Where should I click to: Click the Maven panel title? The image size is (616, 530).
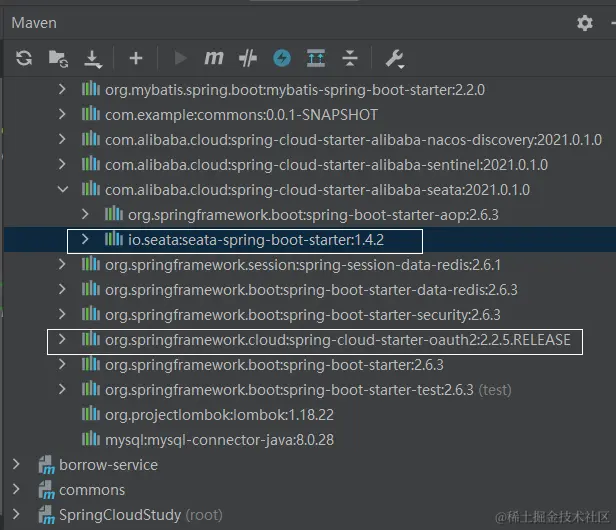pos(34,23)
